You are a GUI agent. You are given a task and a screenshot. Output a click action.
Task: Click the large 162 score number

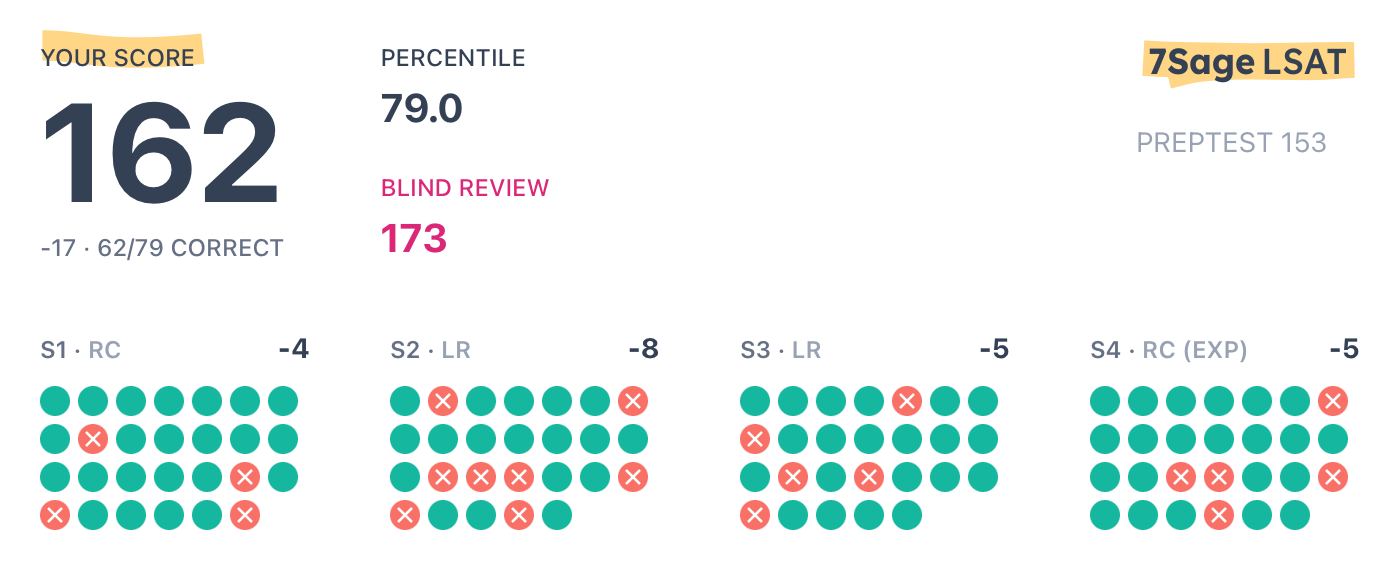160,154
